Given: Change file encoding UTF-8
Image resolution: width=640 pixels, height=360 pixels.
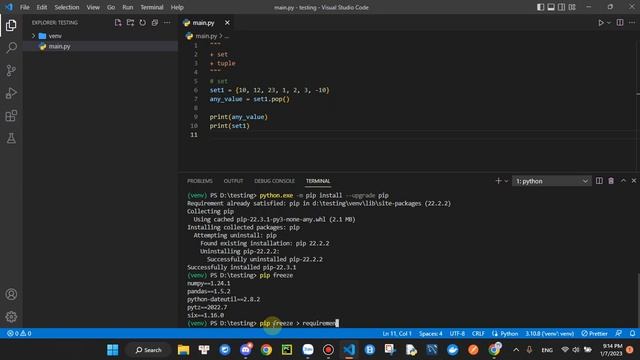Looking at the screenshot, I should (x=457, y=333).
